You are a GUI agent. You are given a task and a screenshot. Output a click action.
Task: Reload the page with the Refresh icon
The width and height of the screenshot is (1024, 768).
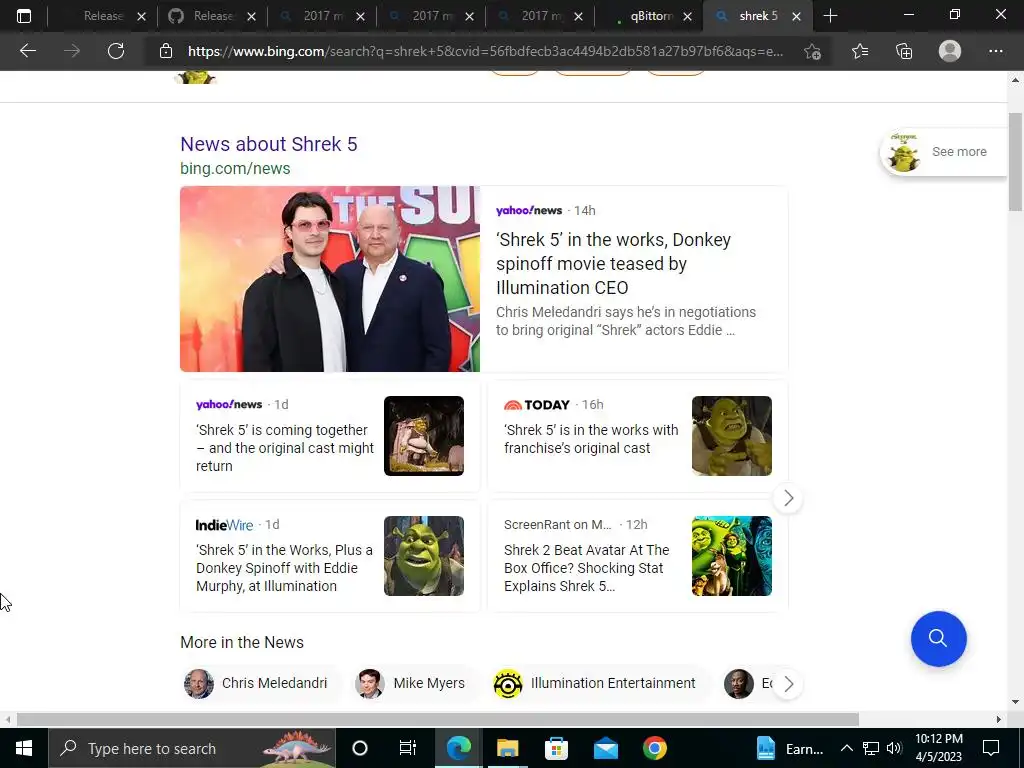pyautogui.click(x=116, y=51)
